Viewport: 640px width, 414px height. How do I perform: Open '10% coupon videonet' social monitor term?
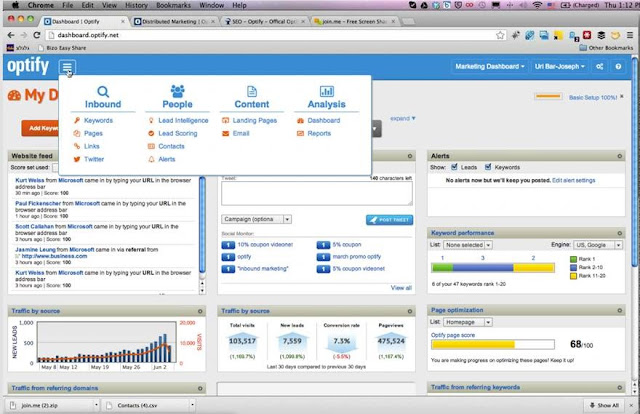[x=265, y=245]
